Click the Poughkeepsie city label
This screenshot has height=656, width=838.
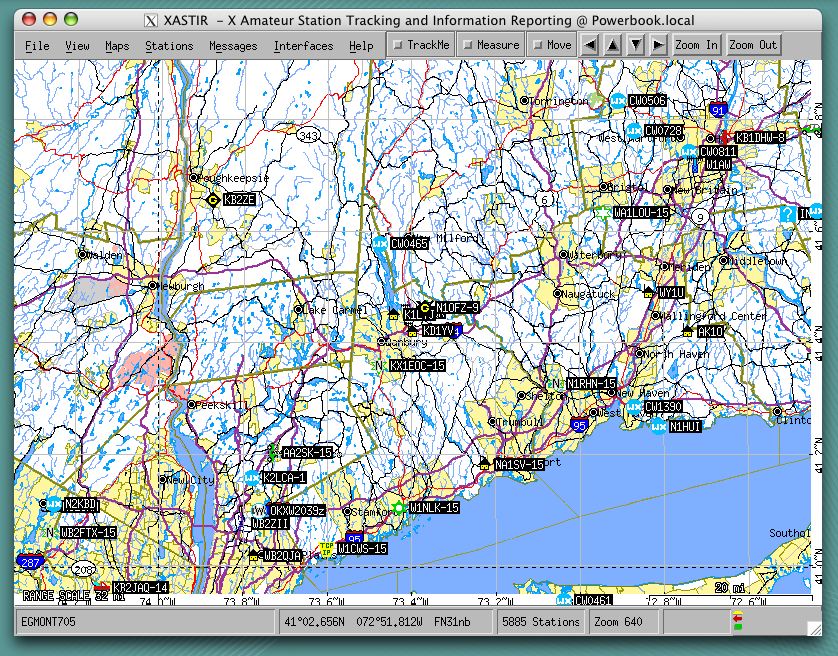coord(233,177)
